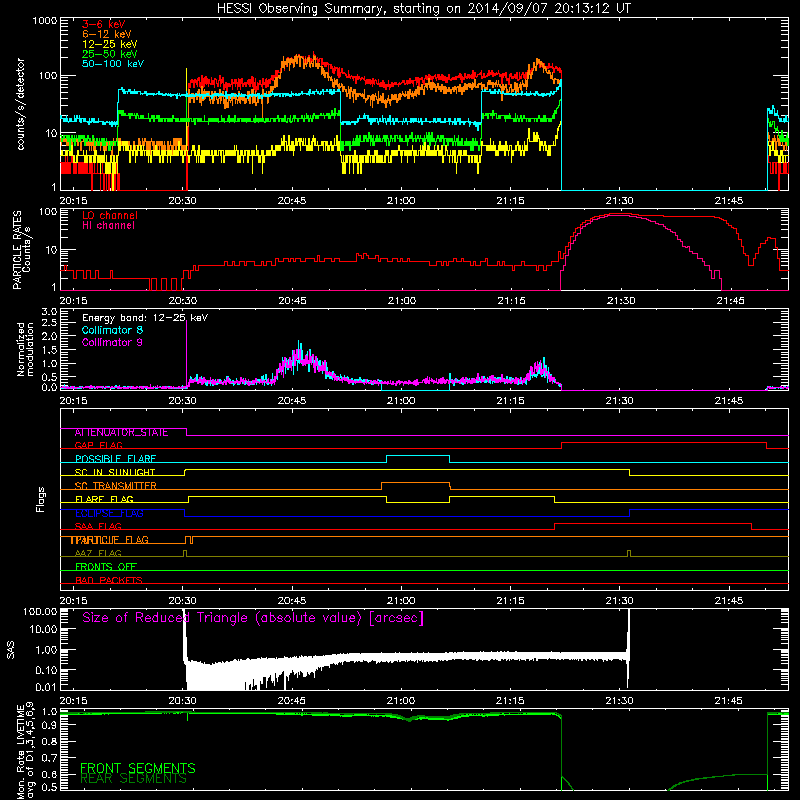Select the 3-6 keV legend label
This screenshot has height=800, width=800.
103,24
